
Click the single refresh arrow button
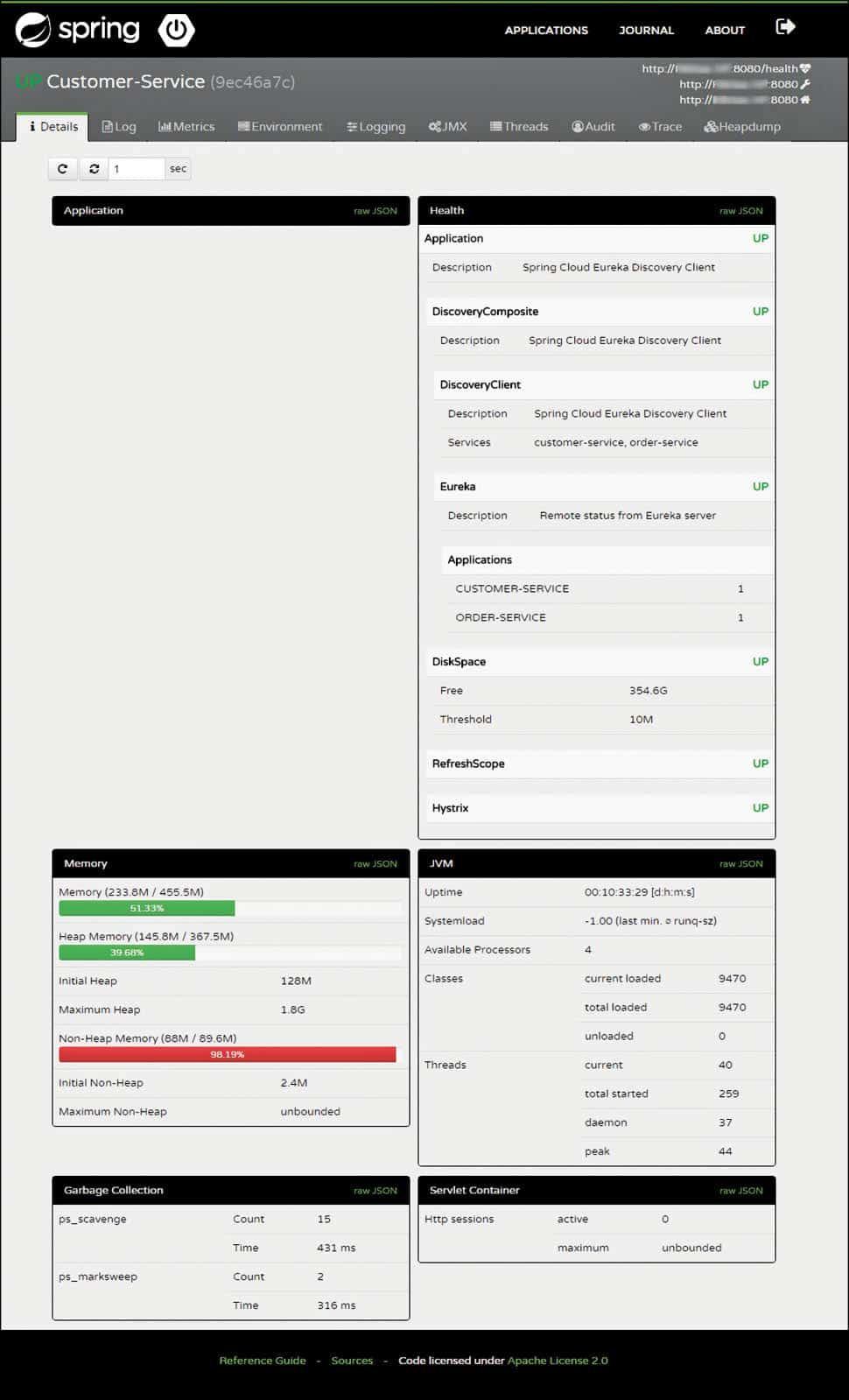pyautogui.click(x=62, y=169)
